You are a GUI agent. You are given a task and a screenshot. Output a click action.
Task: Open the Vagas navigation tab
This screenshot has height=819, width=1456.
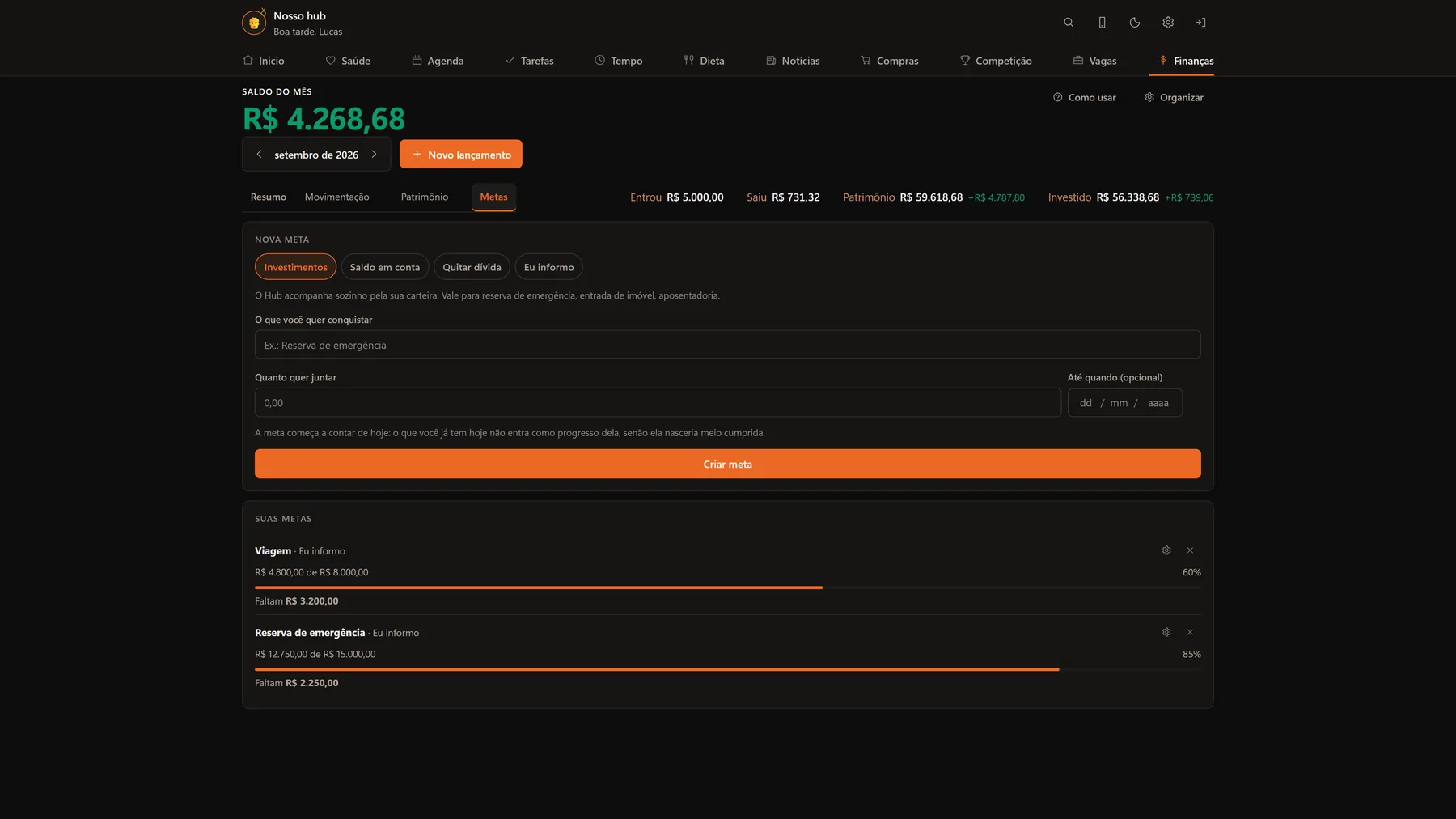tap(1094, 61)
